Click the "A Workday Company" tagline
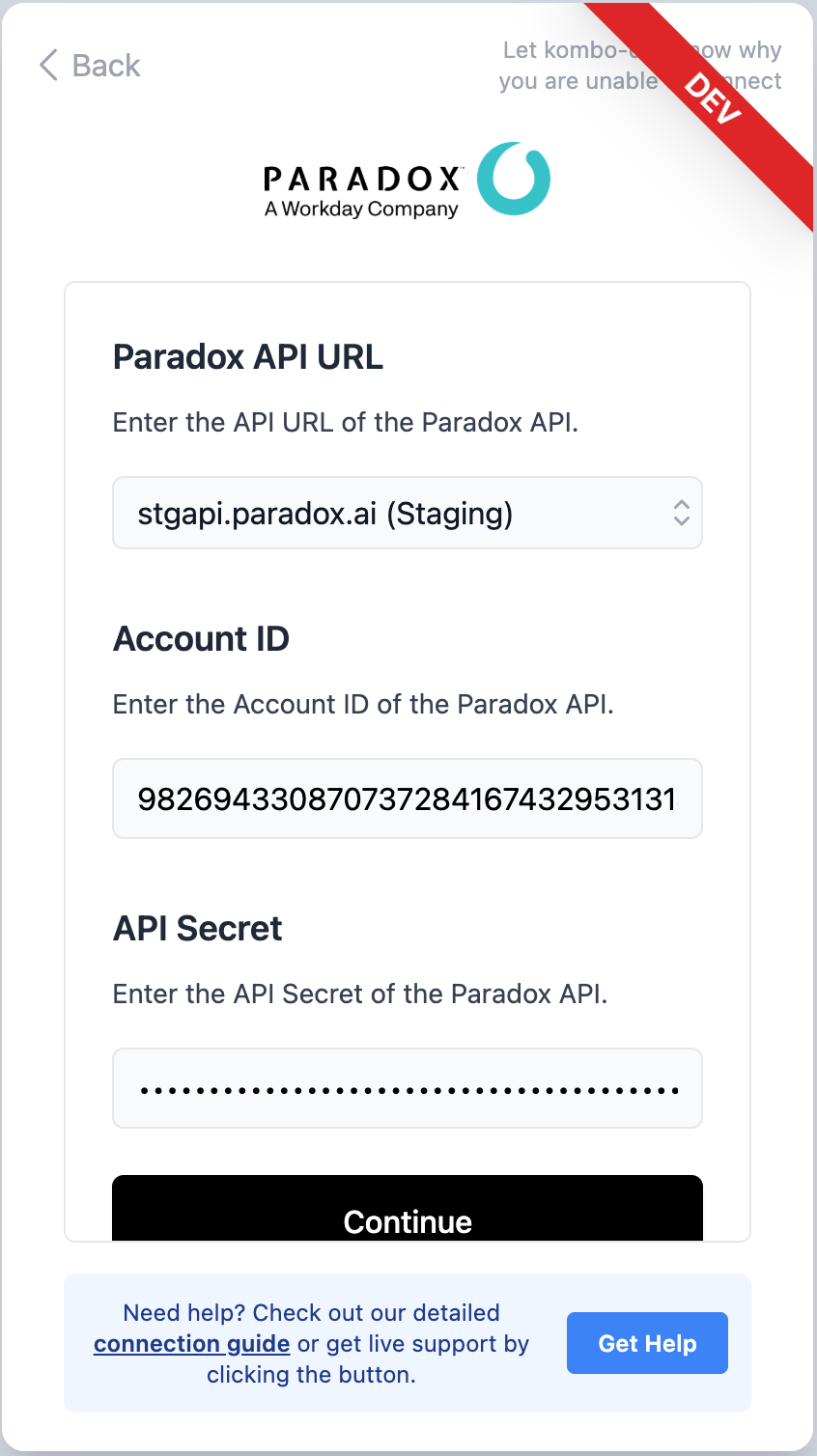 (361, 209)
